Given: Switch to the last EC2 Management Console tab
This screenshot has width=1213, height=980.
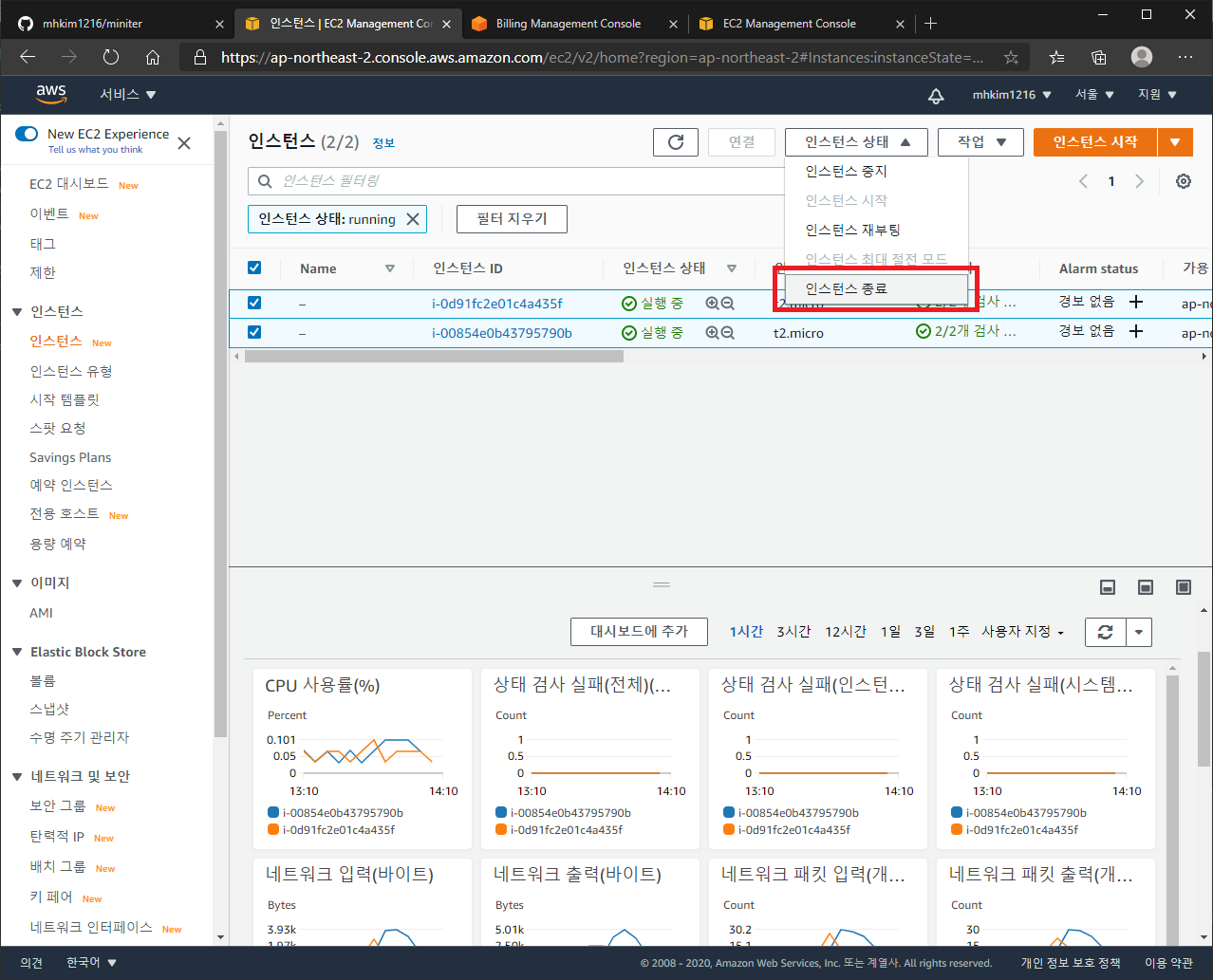Looking at the screenshot, I should coord(801,24).
